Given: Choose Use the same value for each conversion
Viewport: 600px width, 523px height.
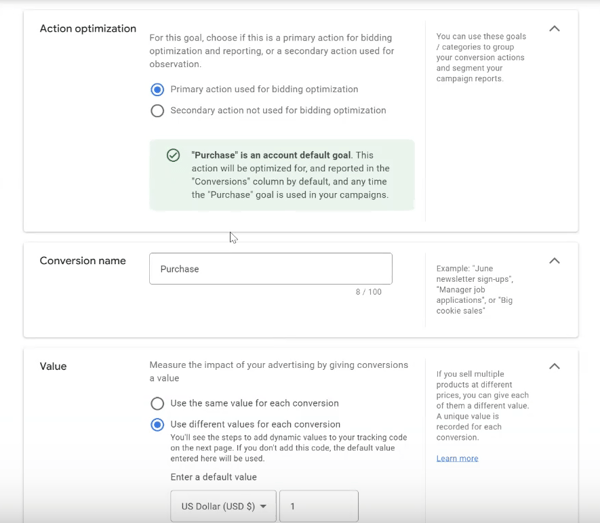Looking at the screenshot, I should (x=157, y=404).
